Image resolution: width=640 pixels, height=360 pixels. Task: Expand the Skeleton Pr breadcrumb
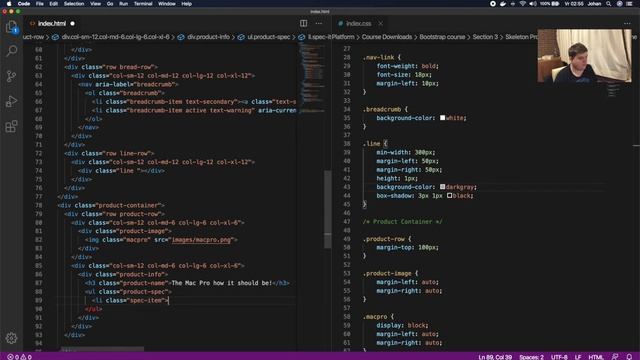pyautogui.click(x=521, y=37)
